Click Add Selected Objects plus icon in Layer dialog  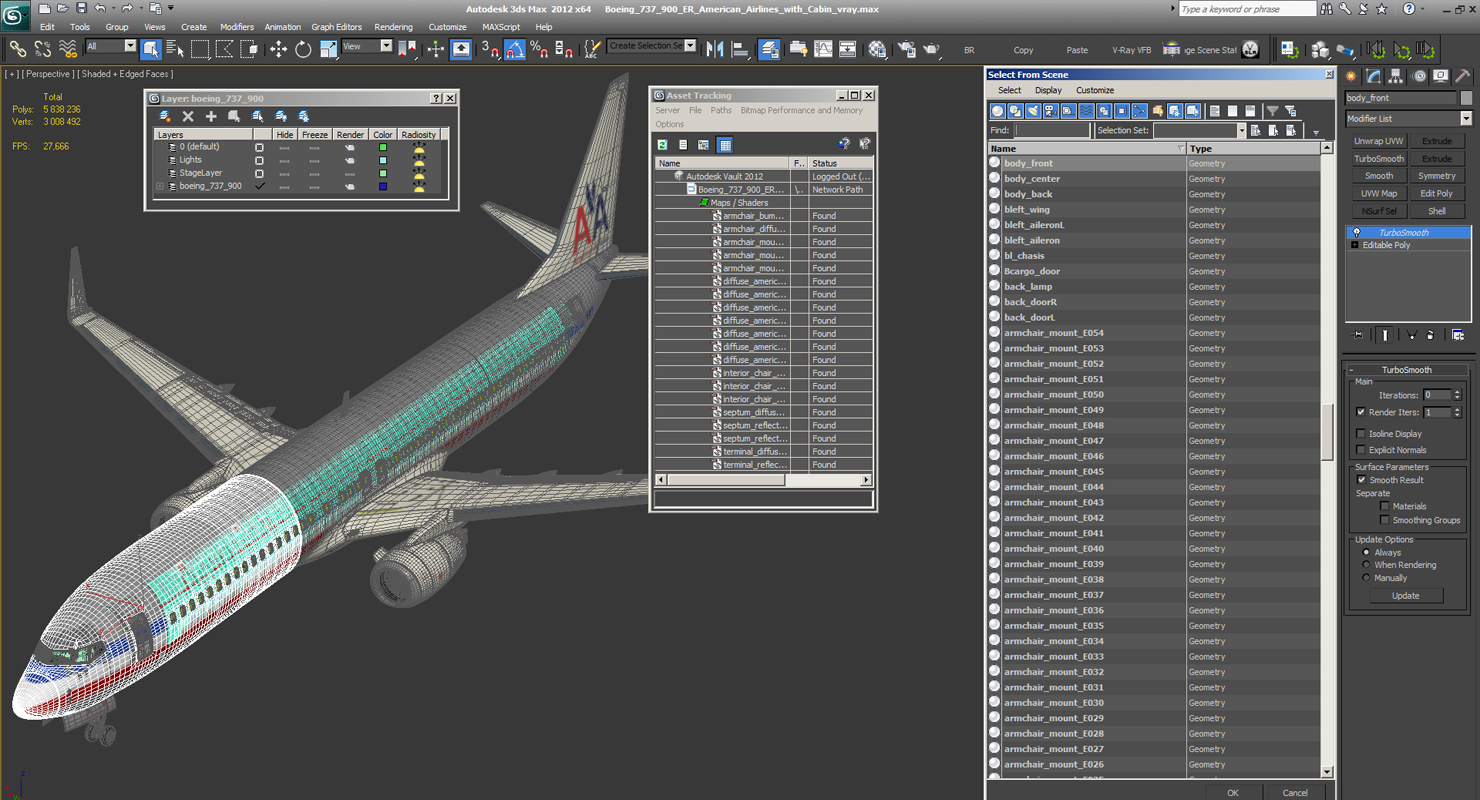coord(211,117)
